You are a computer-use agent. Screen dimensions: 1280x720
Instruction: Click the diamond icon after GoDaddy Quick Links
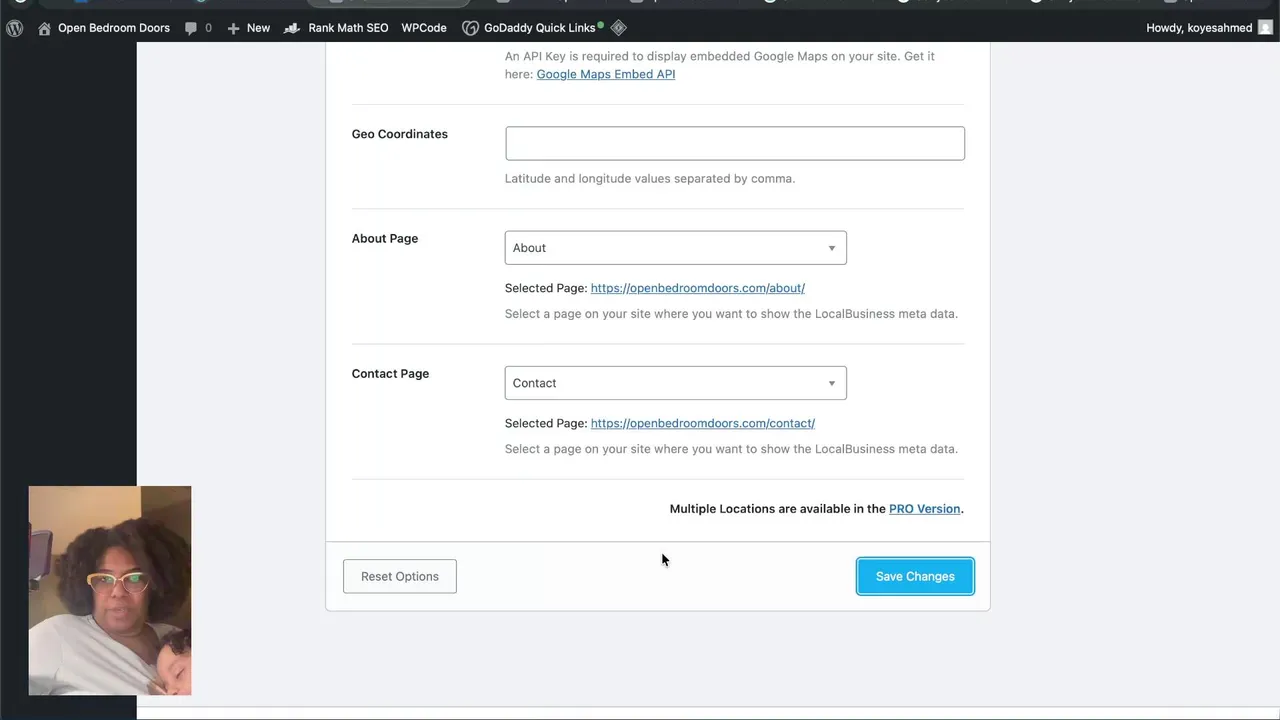pyautogui.click(x=618, y=28)
